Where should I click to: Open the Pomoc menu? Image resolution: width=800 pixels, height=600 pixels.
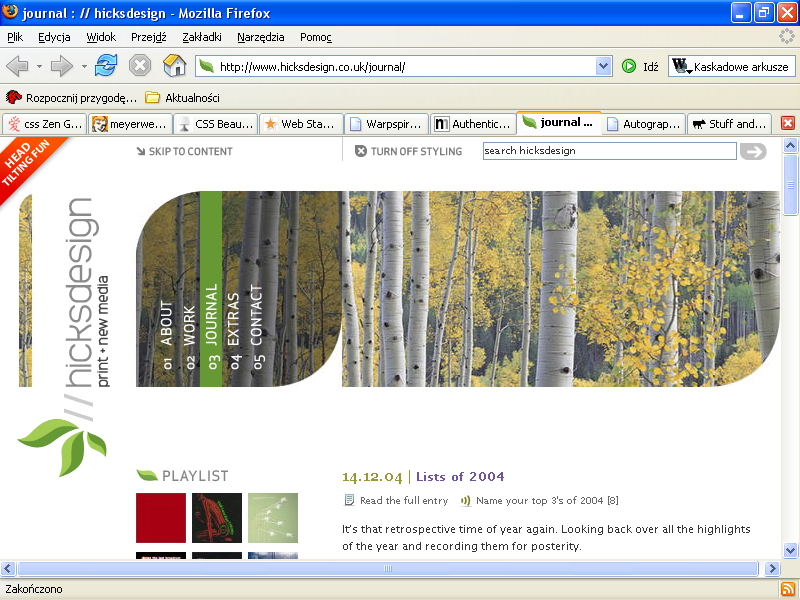[316, 37]
